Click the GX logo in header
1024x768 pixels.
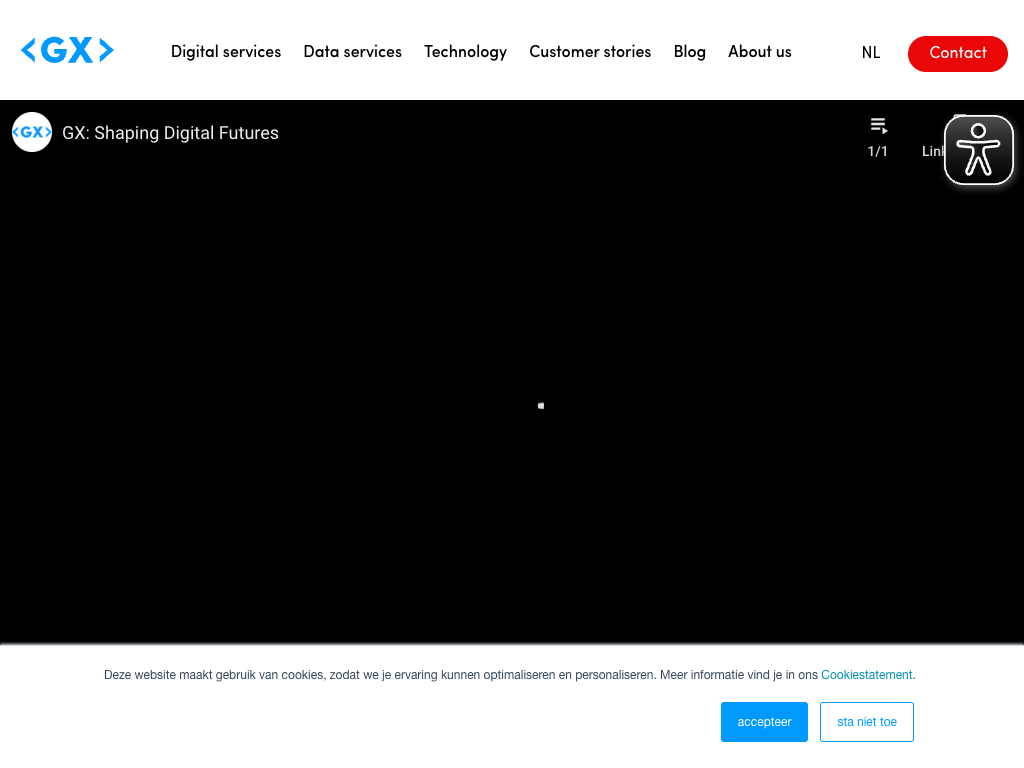67,51
